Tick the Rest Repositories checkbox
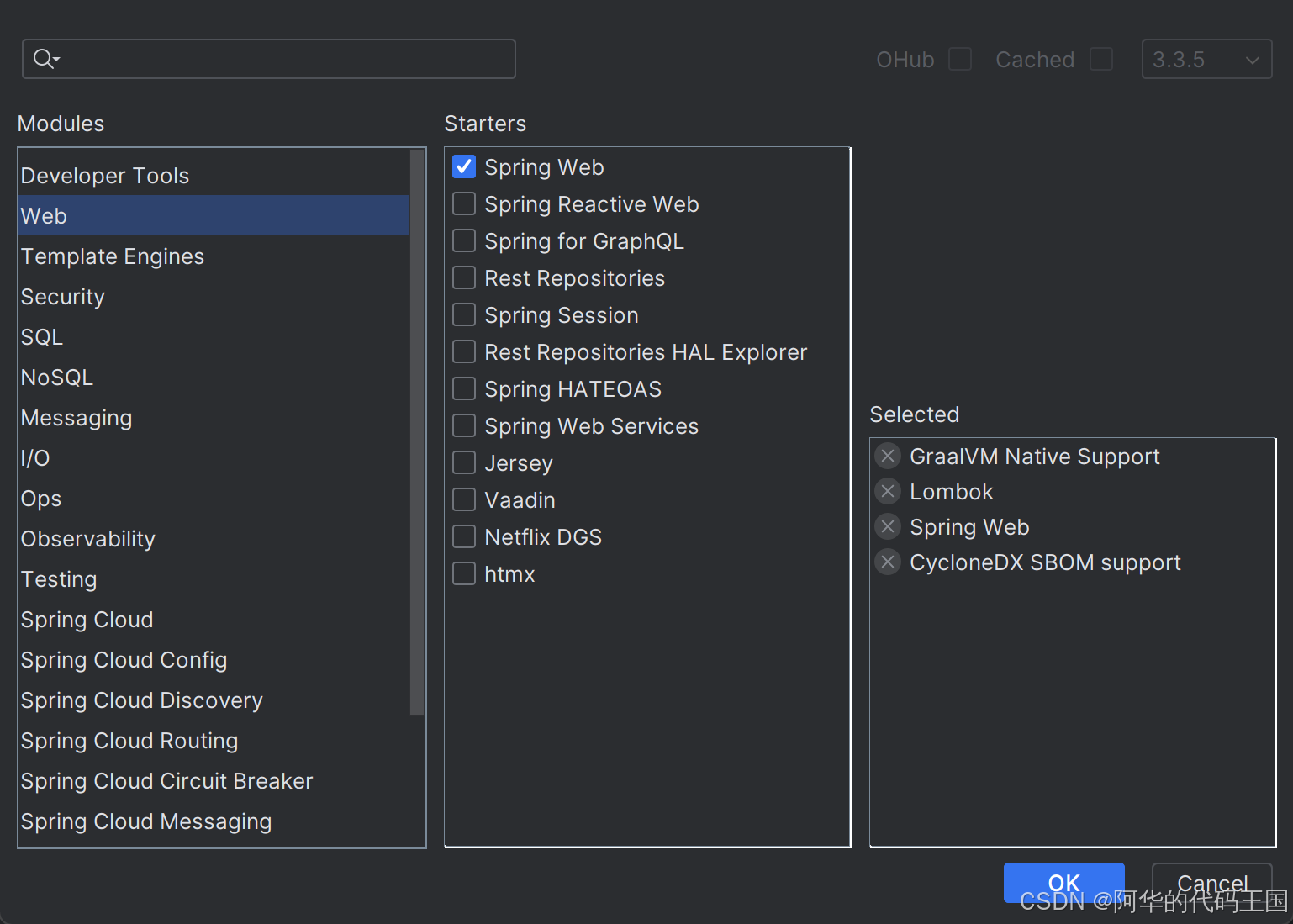This screenshot has height=924, width=1293. (464, 277)
